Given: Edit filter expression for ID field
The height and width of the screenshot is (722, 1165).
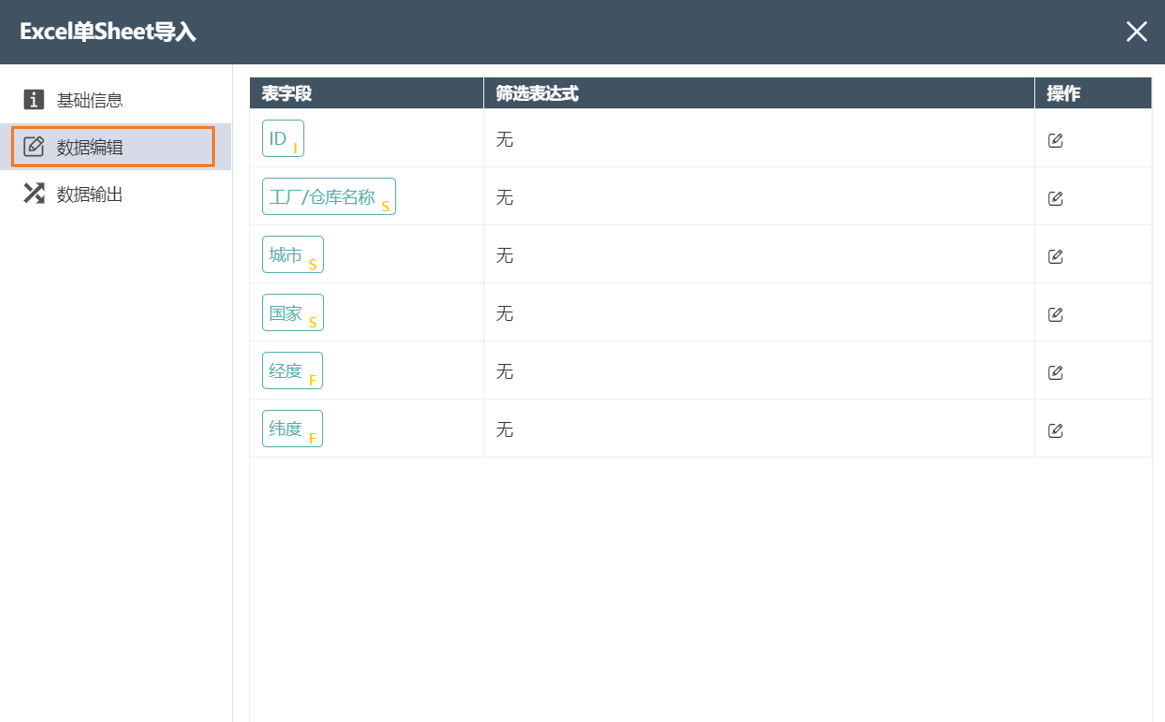Looking at the screenshot, I should click(1055, 140).
